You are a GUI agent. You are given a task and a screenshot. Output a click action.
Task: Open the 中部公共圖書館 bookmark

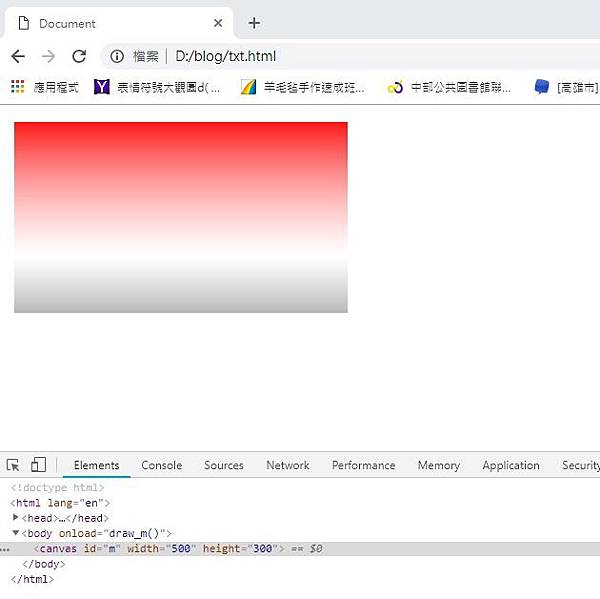449,88
